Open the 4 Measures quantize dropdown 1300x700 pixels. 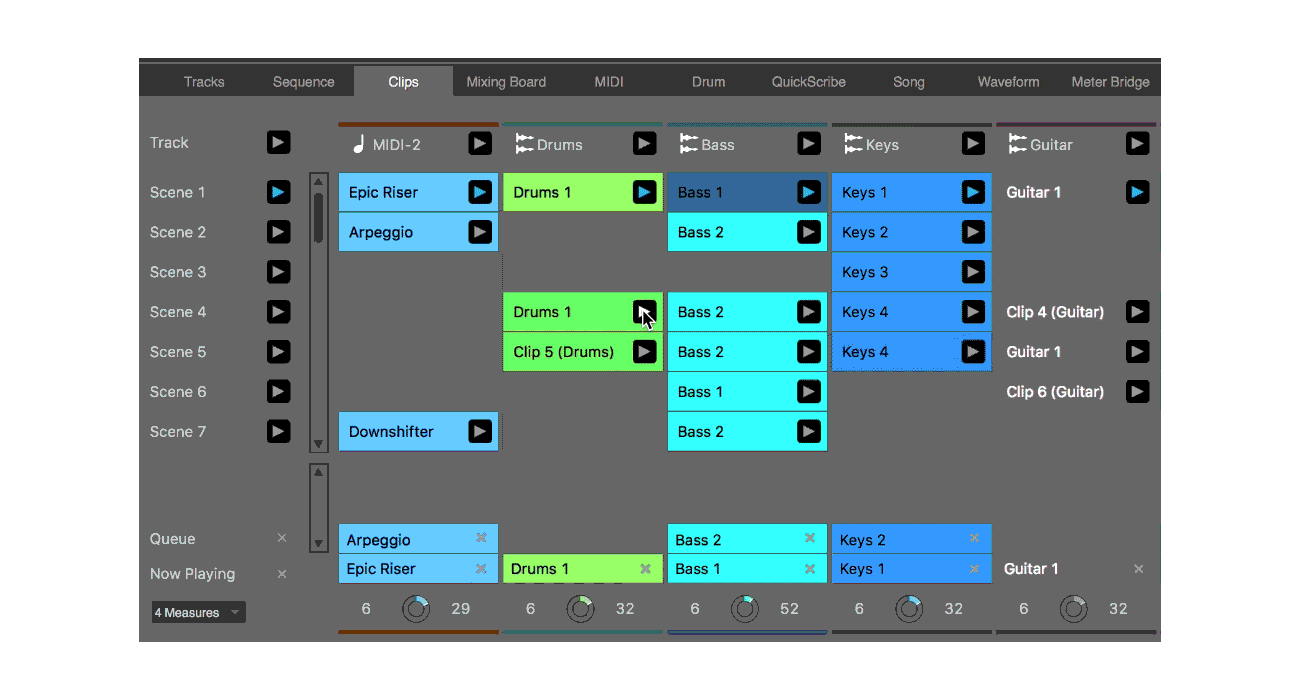(x=198, y=612)
